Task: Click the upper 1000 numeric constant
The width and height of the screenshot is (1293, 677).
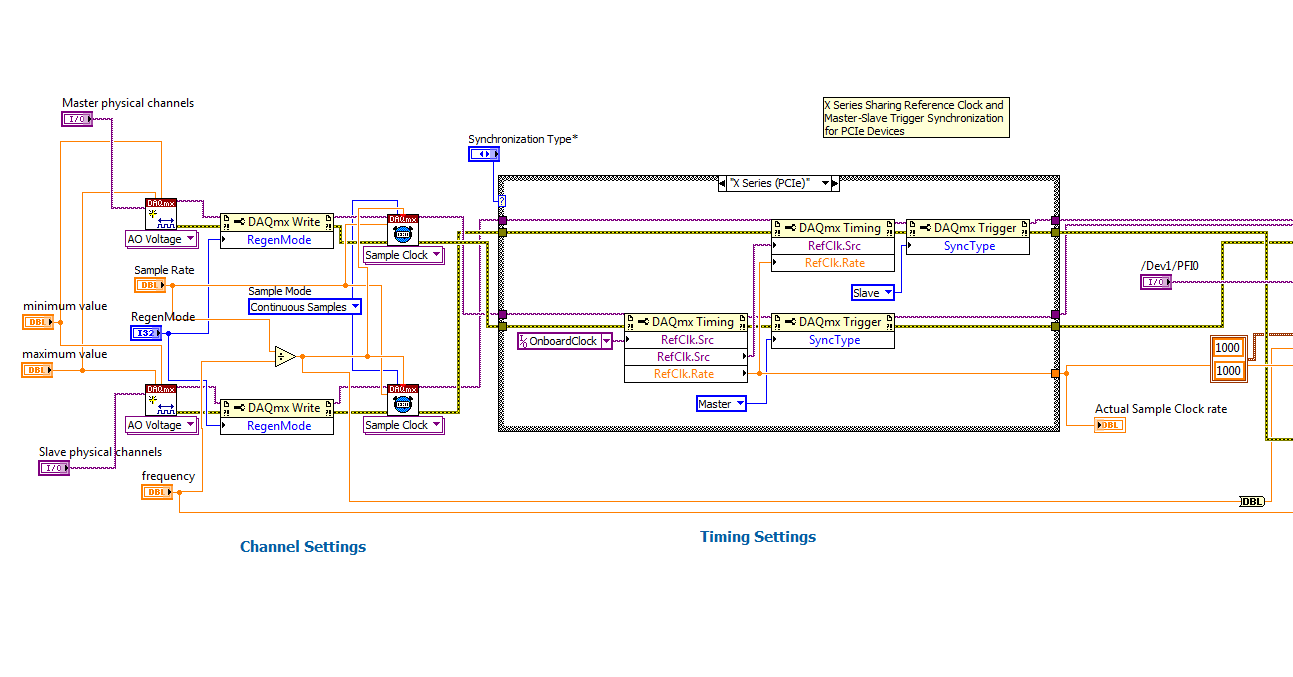Action: click(1227, 348)
